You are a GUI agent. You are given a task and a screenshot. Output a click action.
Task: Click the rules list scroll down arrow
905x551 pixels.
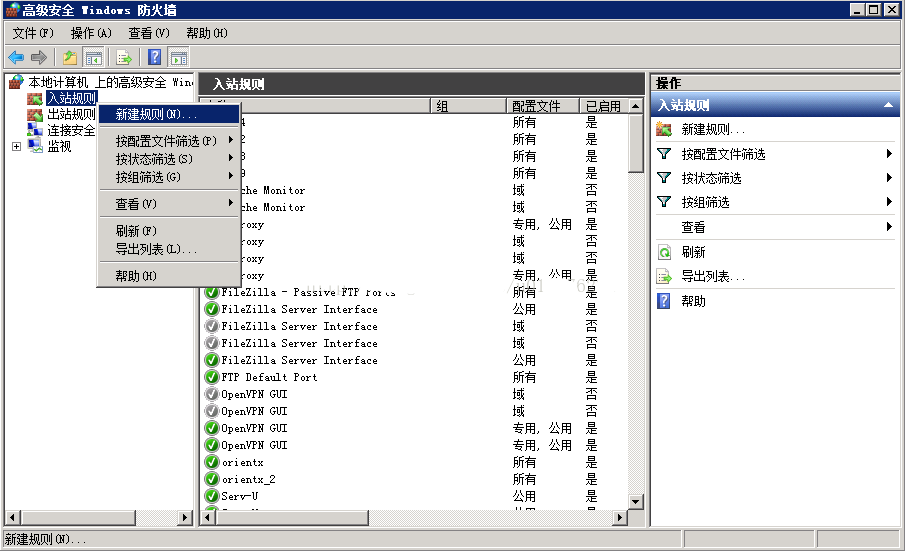tap(635, 501)
